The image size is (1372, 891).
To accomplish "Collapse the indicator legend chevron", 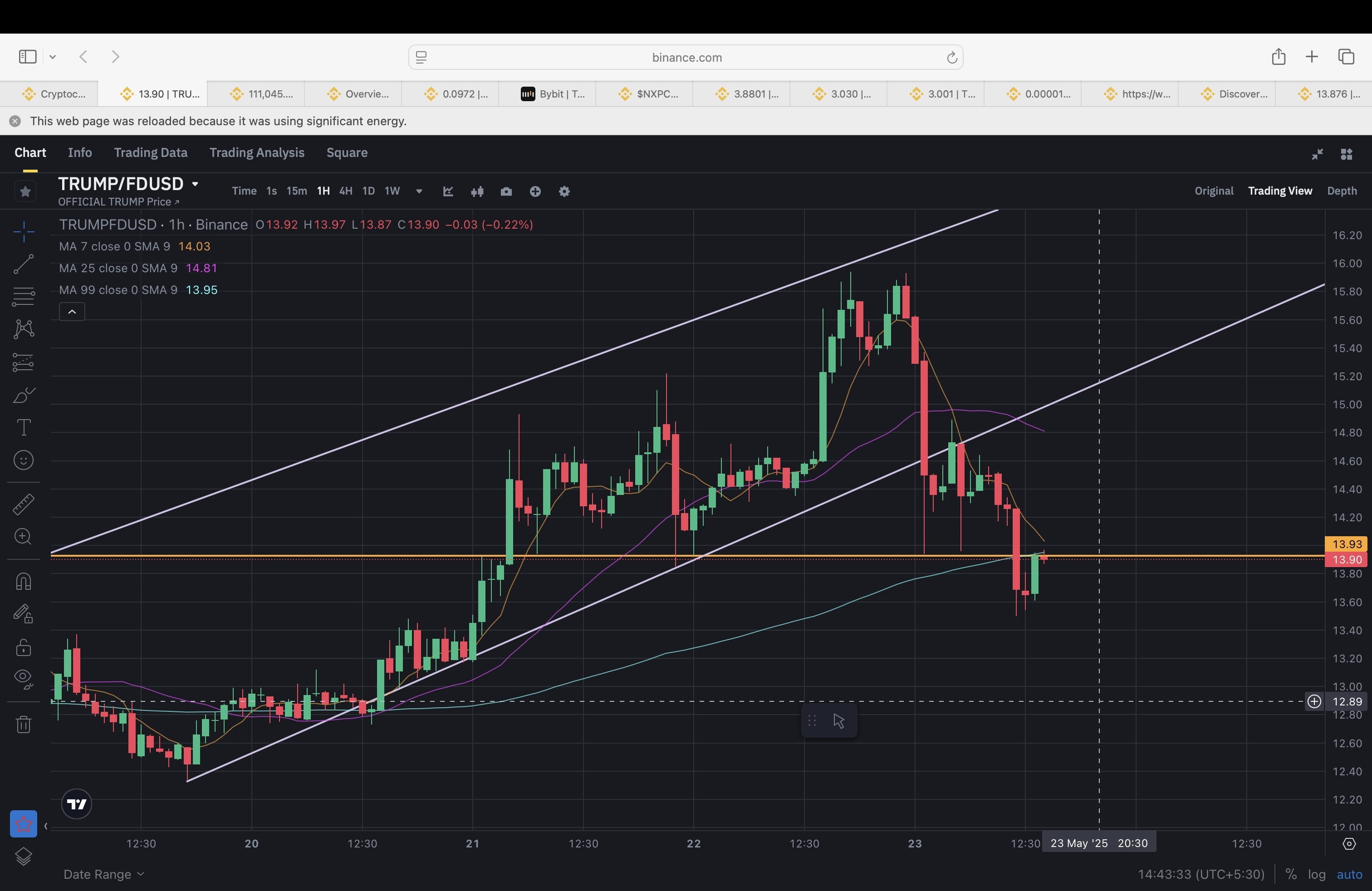I will [x=72, y=312].
